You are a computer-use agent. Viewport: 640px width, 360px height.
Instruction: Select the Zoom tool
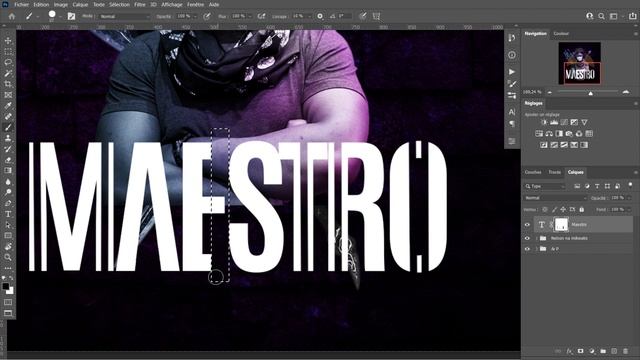tap(8, 257)
